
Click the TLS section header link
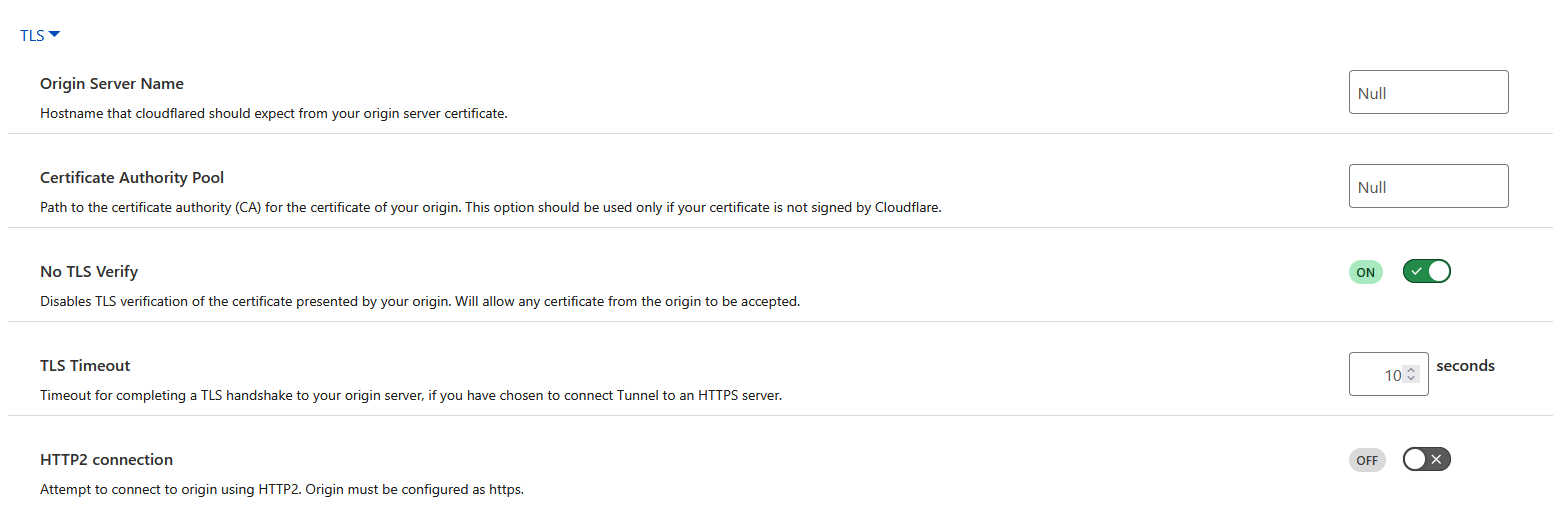[x=32, y=36]
